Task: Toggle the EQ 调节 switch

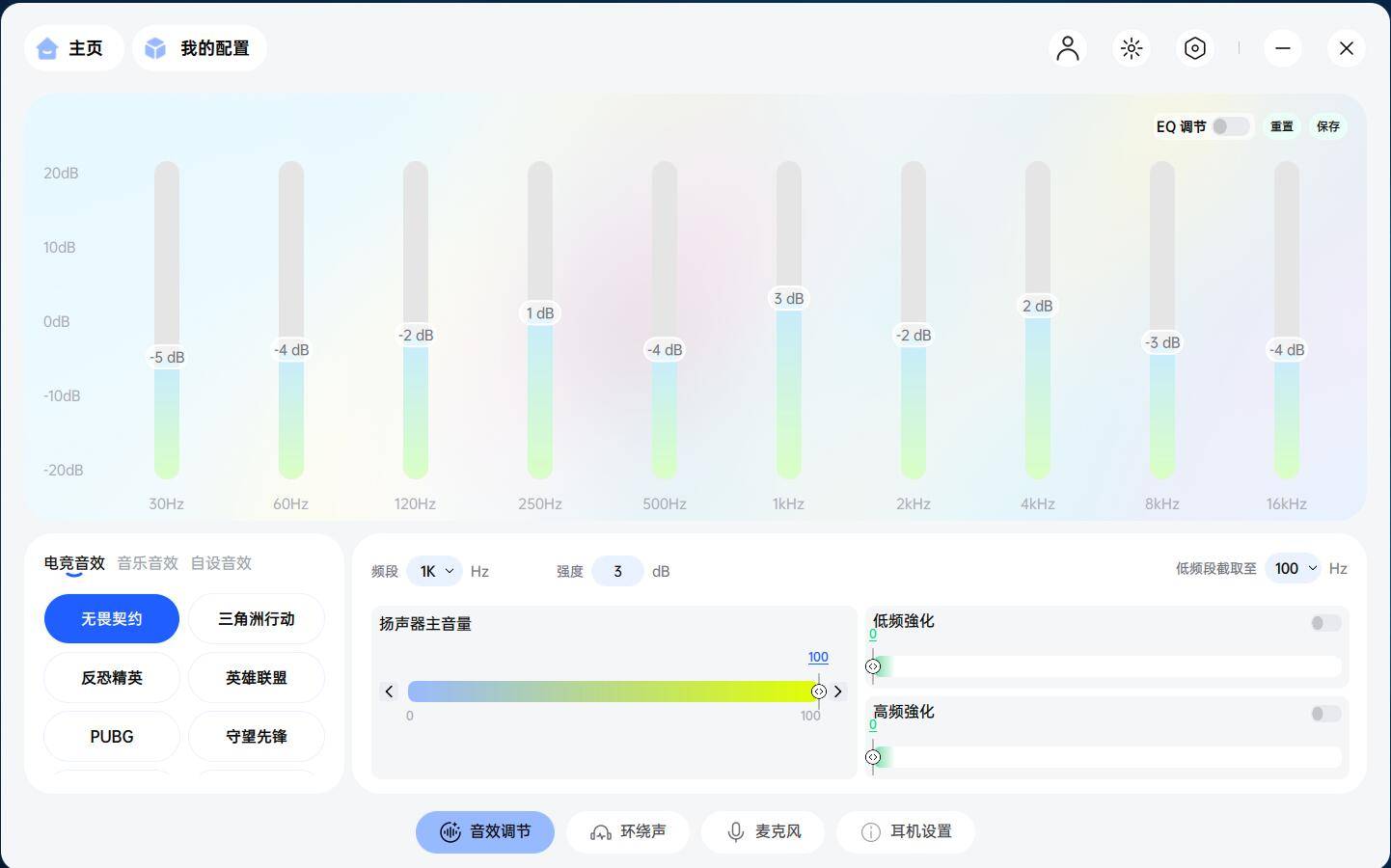Action: pyautogui.click(x=1230, y=126)
